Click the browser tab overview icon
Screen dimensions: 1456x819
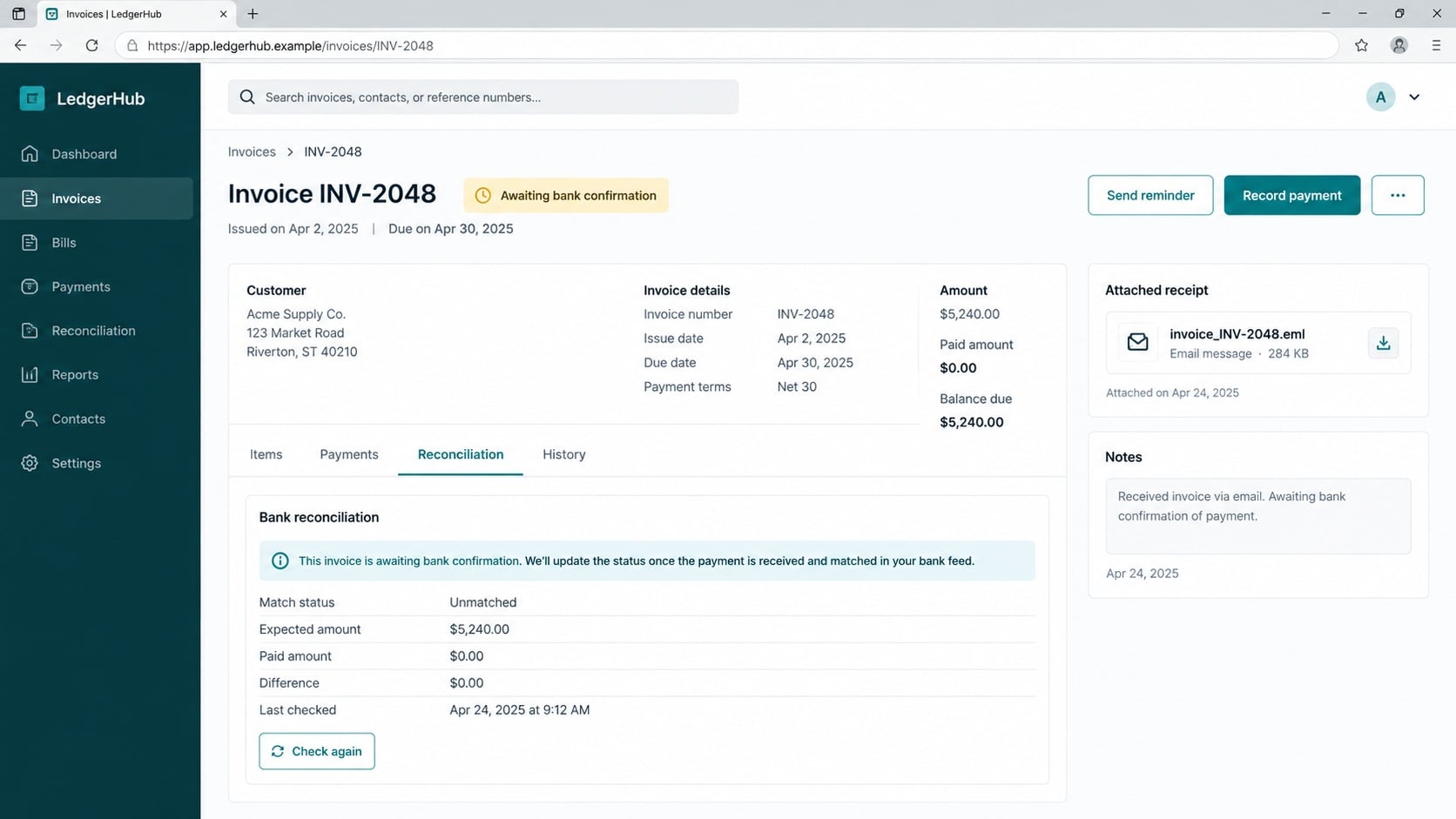pos(18,14)
